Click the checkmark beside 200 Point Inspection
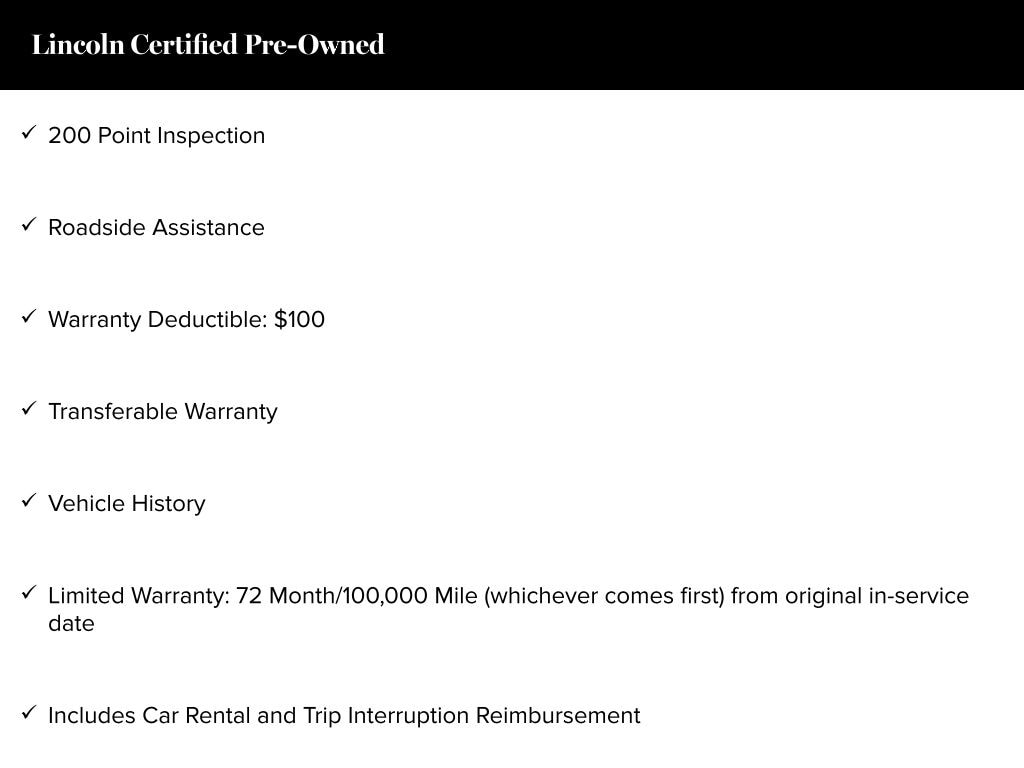The width and height of the screenshot is (1024, 768). (29, 132)
